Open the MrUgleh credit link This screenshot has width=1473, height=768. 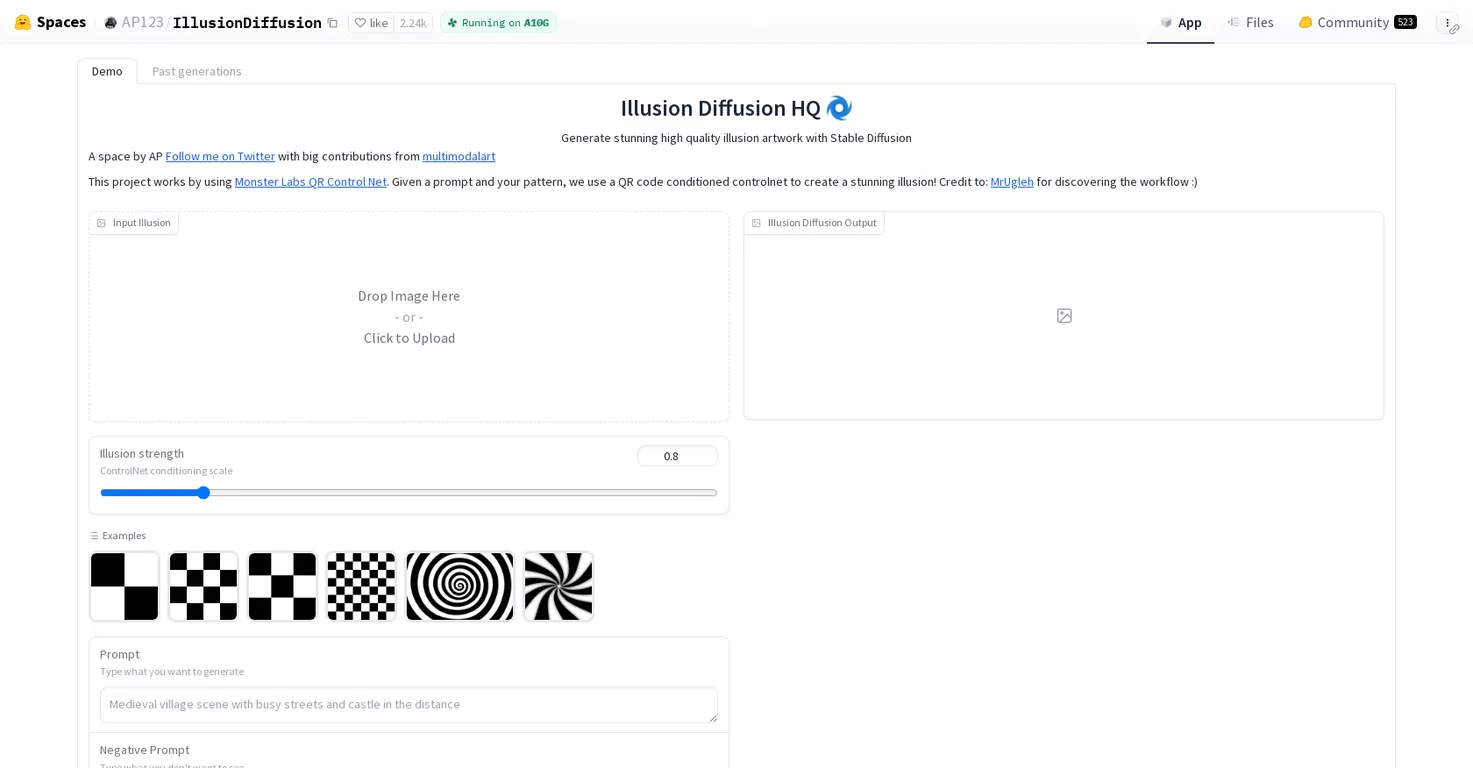(x=1012, y=182)
